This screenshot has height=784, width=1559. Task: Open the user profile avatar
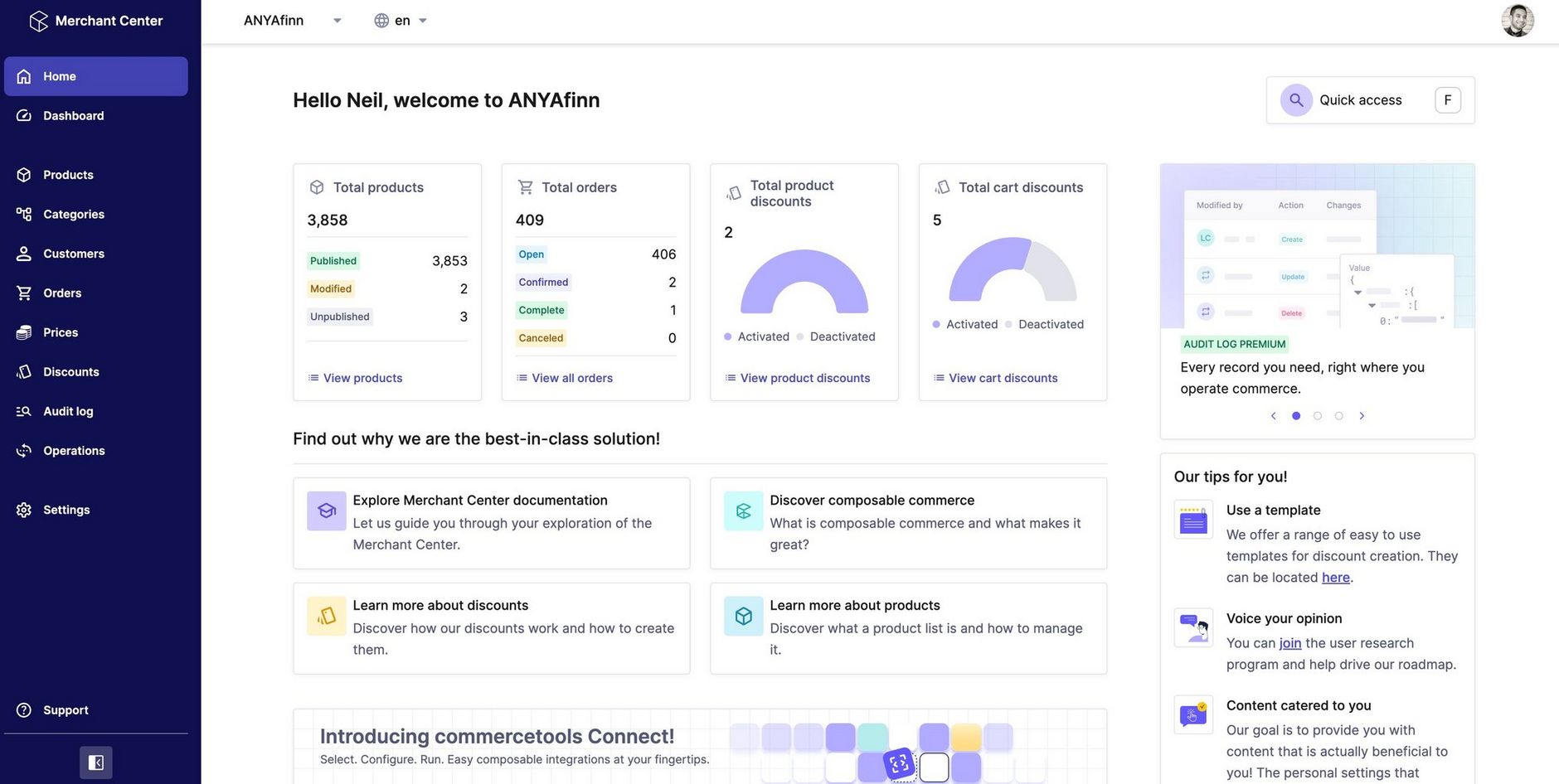[1518, 21]
